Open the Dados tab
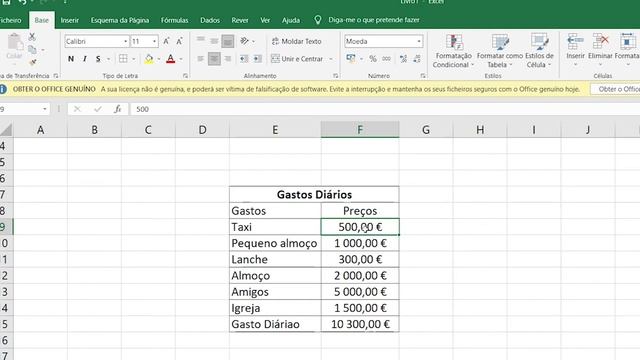Viewport: 640px width, 360px height. [210, 20]
